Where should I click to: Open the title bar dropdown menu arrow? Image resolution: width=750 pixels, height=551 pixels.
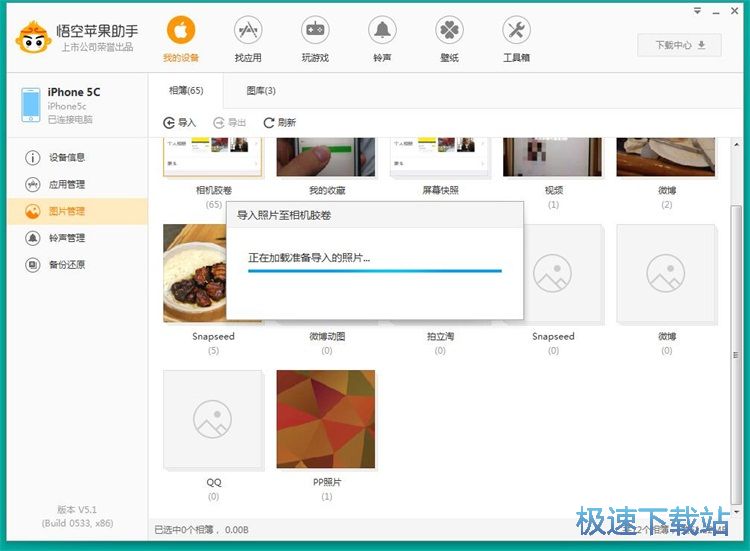pos(697,11)
